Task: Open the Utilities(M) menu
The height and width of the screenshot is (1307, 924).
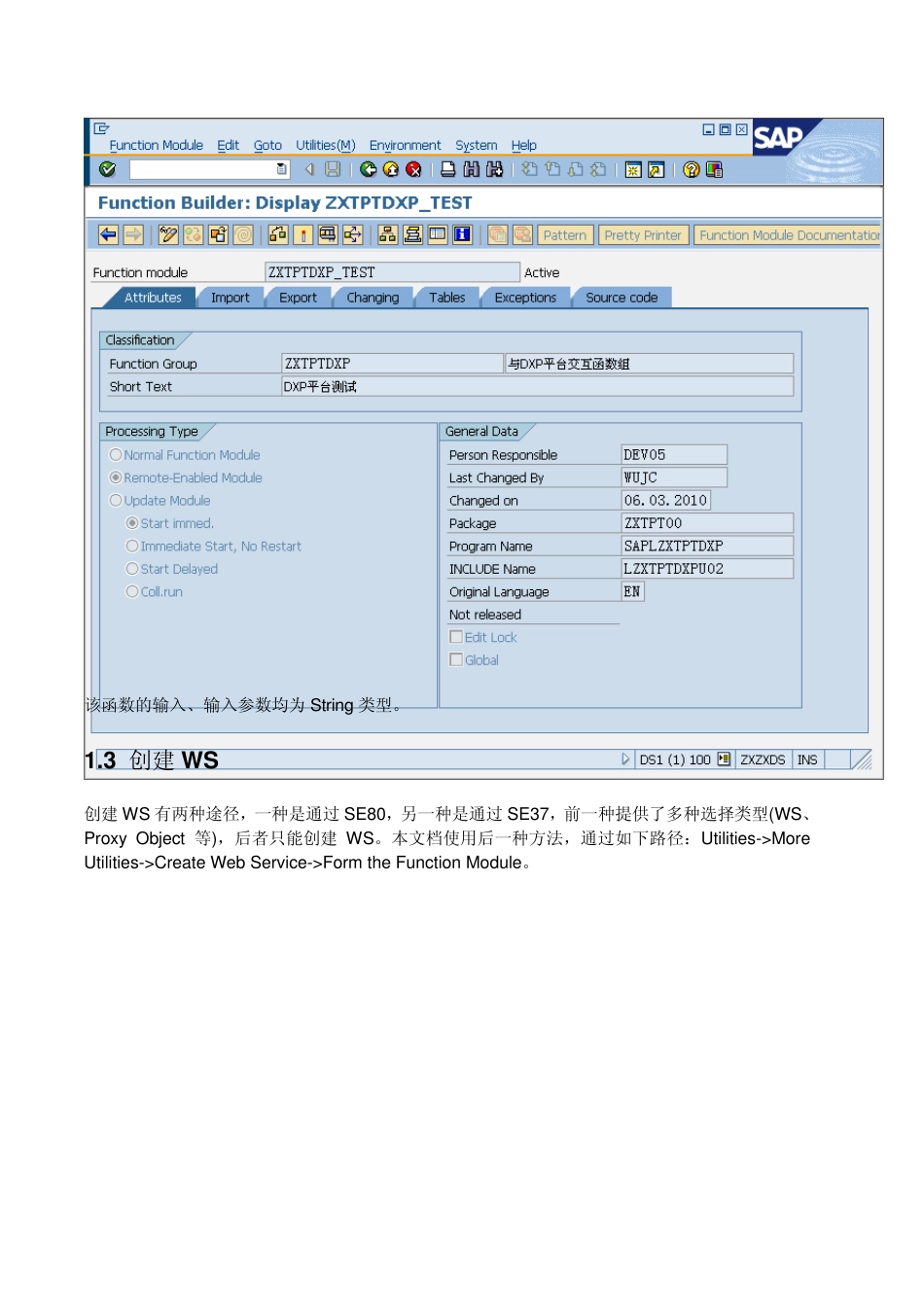Action: tap(326, 145)
